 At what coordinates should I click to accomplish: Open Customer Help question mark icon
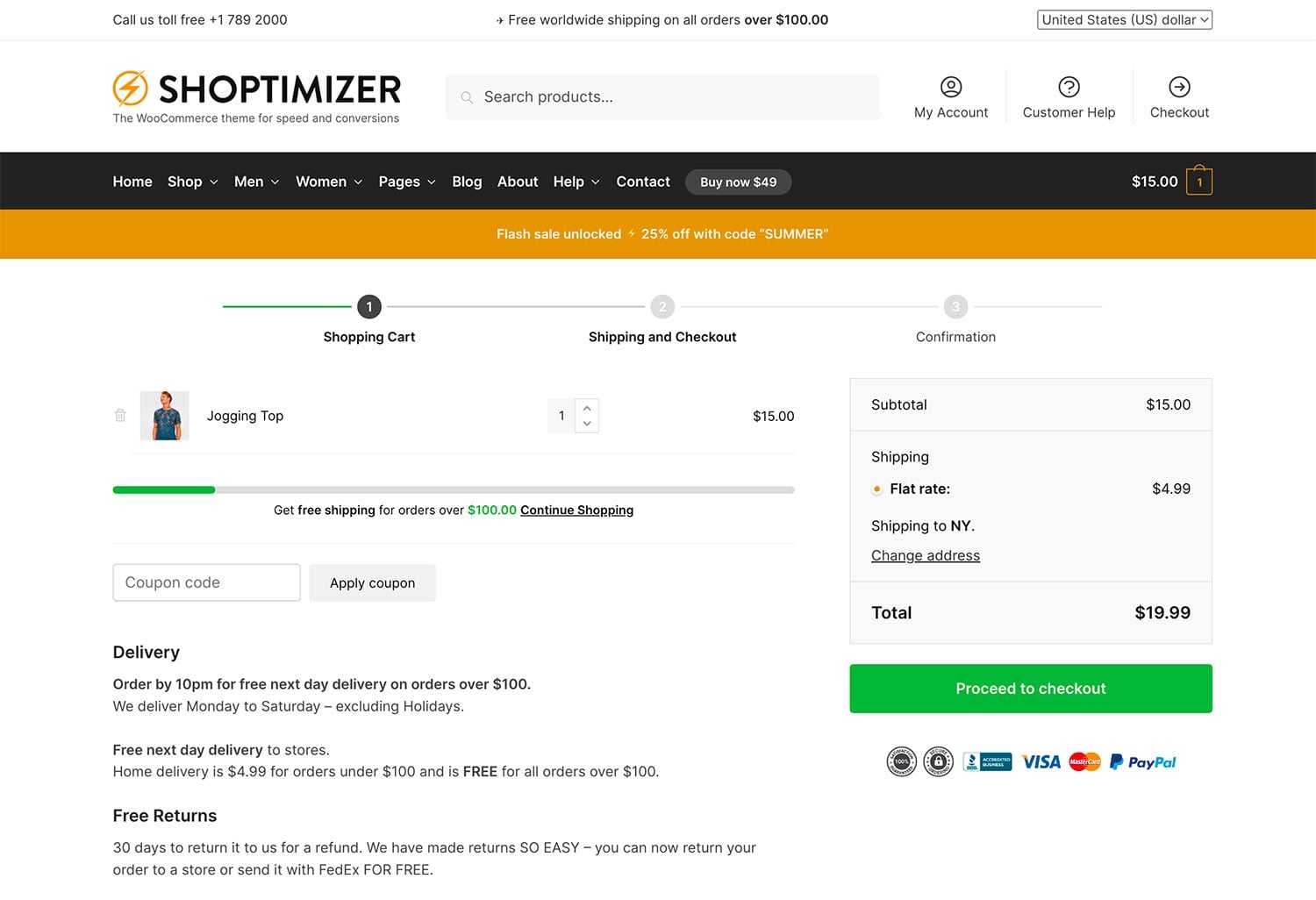[1069, 86]
